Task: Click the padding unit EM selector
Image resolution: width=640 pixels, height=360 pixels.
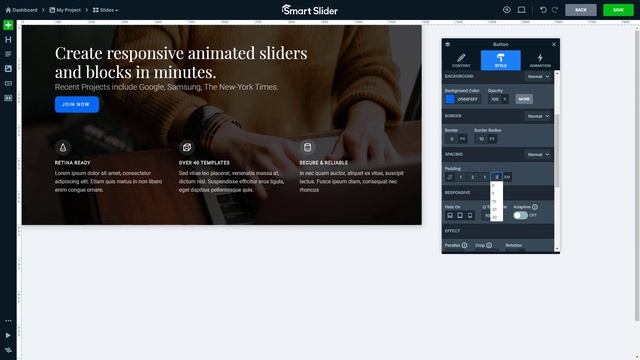Action: point(507,177)
